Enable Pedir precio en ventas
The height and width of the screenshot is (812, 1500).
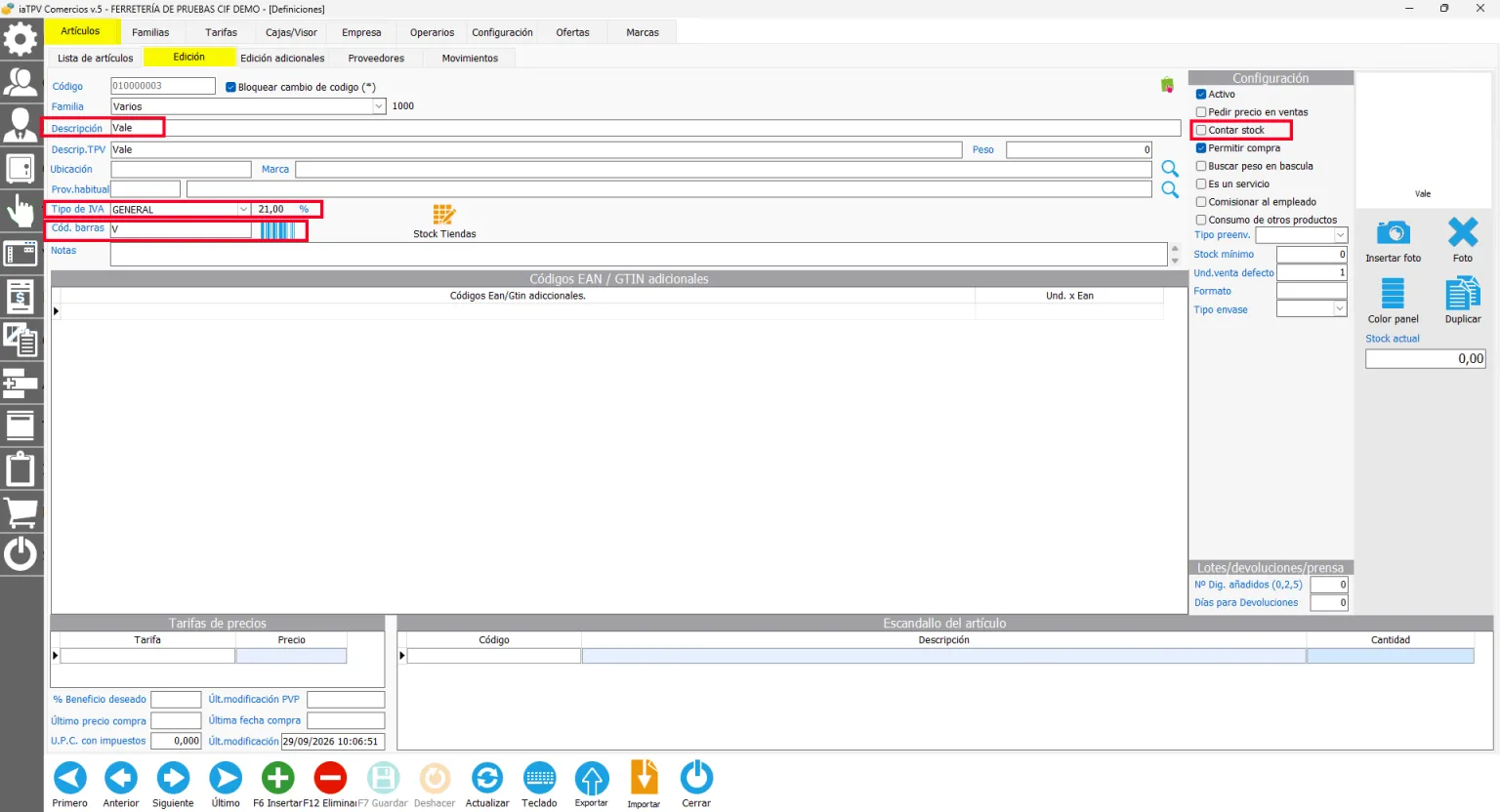coord(1201,112)
